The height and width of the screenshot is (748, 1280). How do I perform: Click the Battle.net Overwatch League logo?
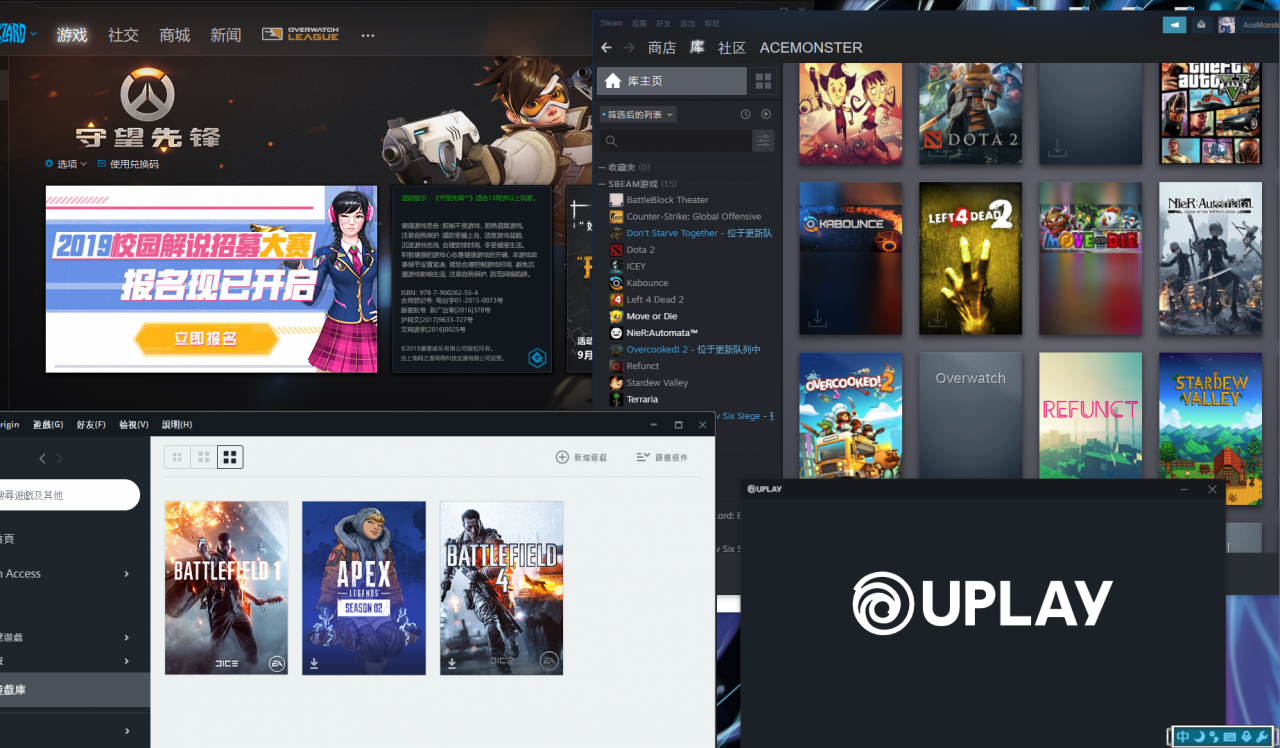click(300, 34)
